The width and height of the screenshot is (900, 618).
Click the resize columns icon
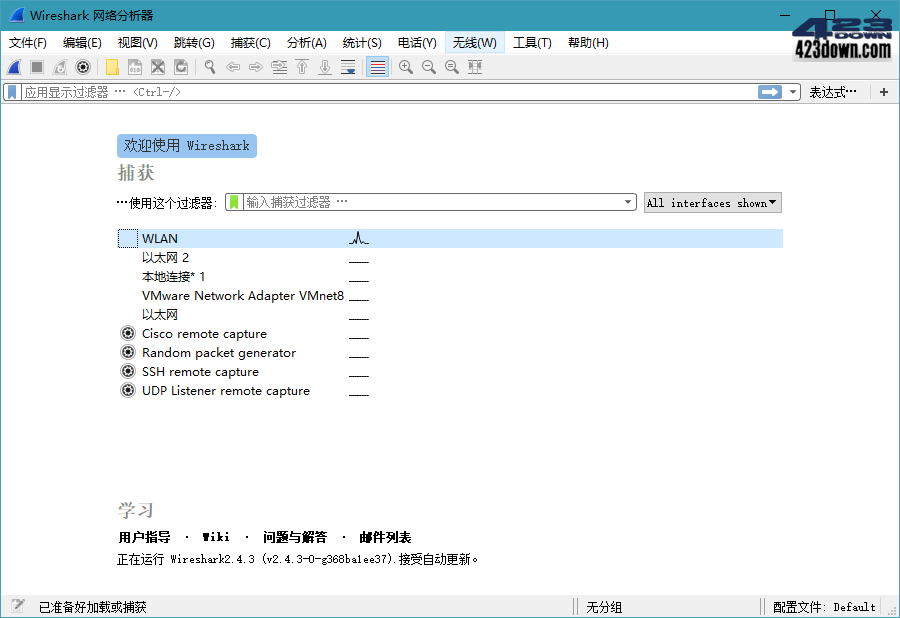475,67
